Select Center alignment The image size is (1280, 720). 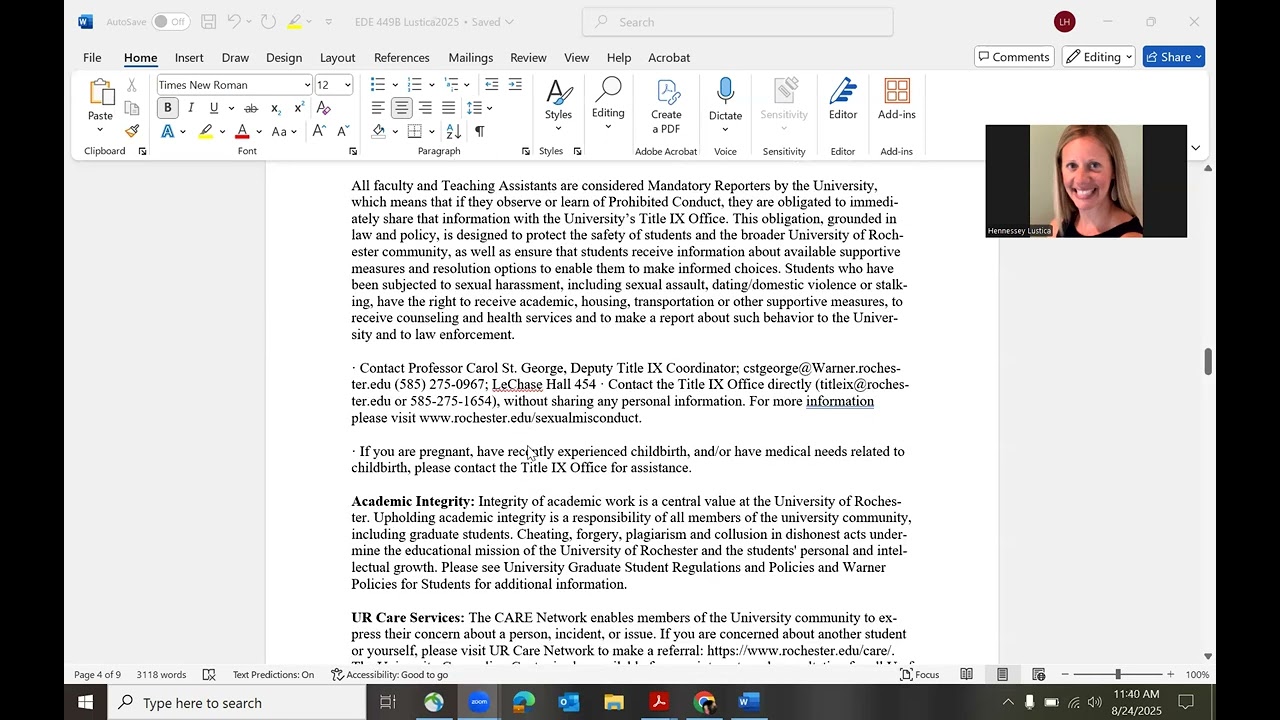(x=401, y=108)
